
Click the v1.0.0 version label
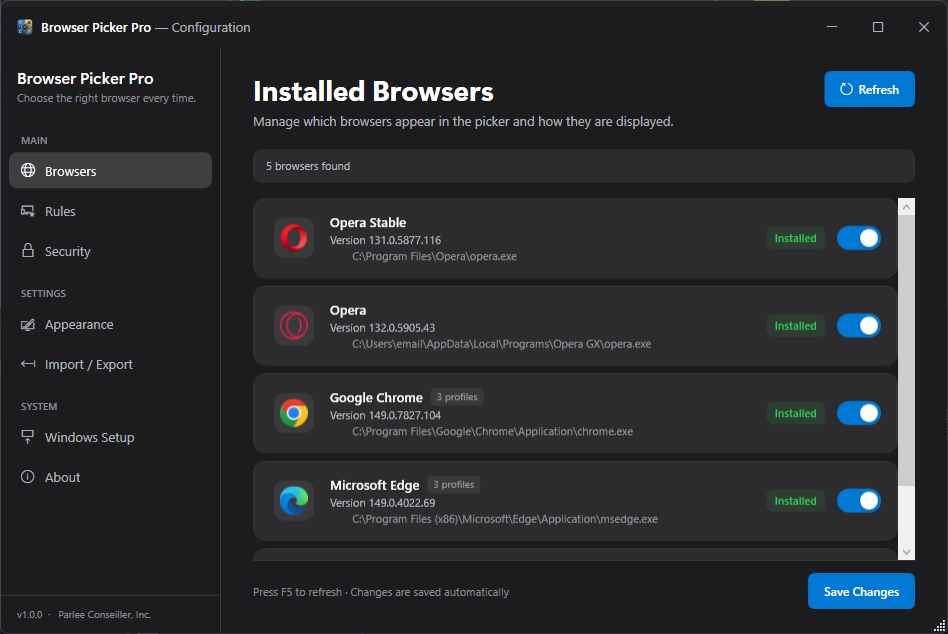click(30, 615)
